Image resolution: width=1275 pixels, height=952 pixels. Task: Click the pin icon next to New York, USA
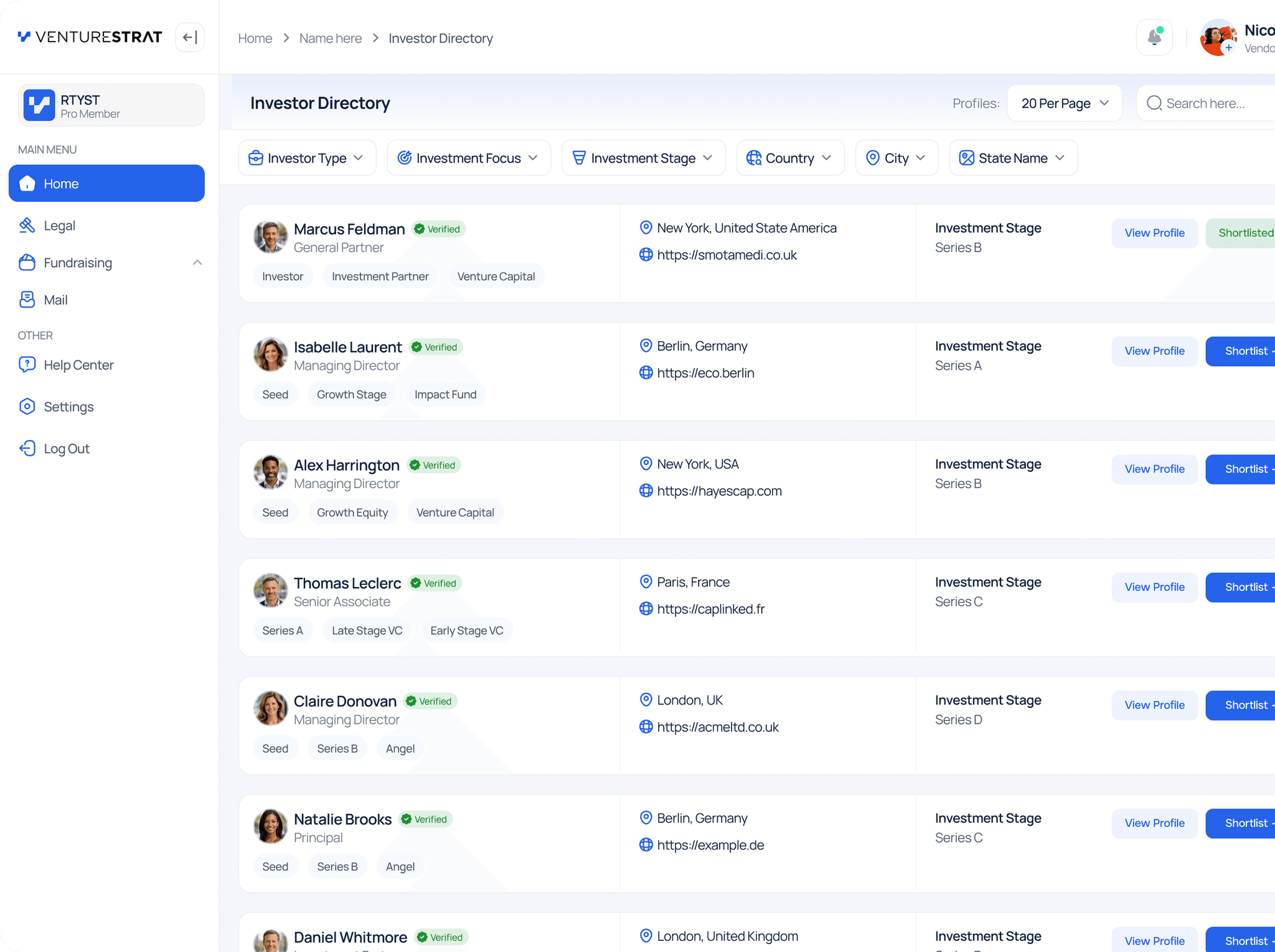646,464
